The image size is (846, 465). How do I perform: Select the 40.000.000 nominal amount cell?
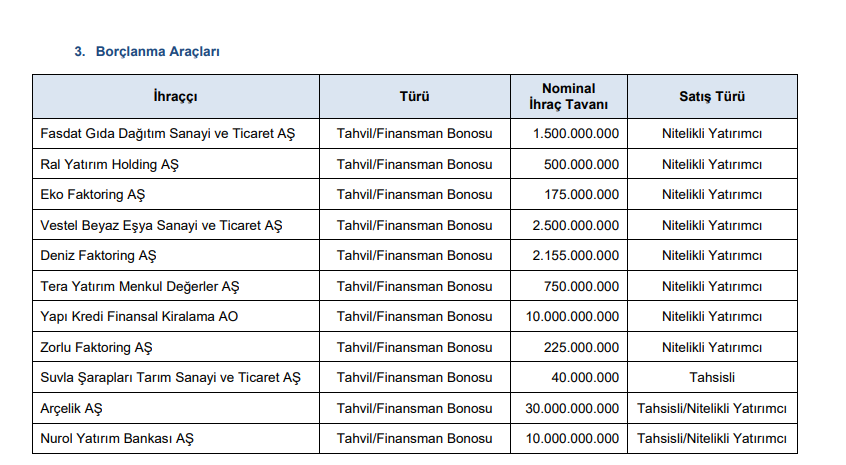(584, 378)
